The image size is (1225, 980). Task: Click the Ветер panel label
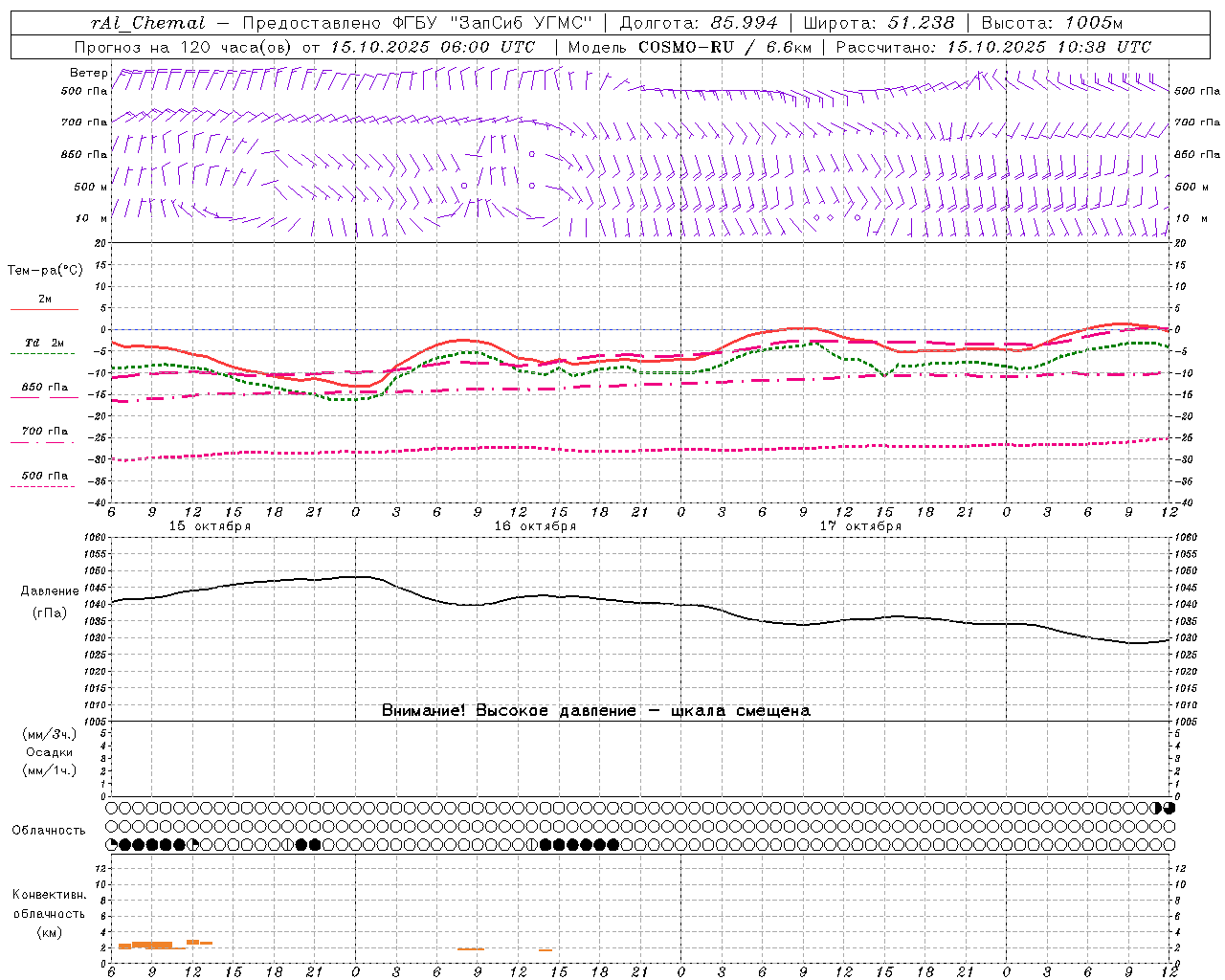[89, 73]
